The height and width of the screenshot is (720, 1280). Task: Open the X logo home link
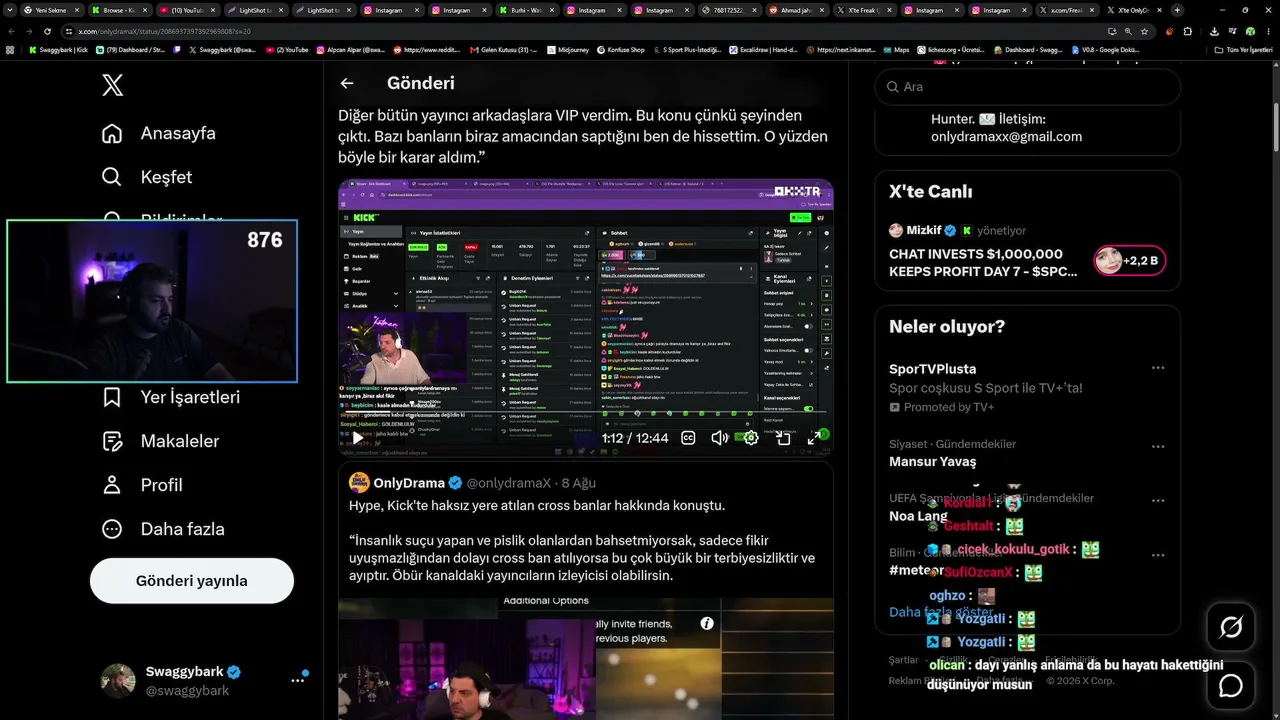[113, 85]
